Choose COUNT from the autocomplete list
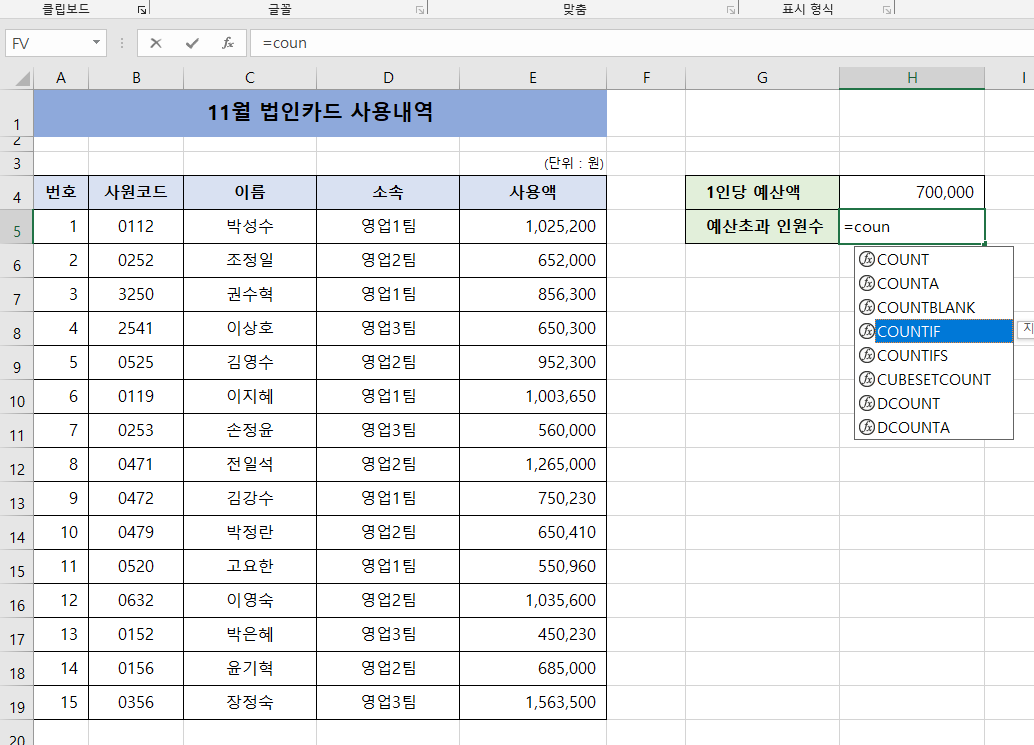The image size is (1034, 745). tap(934, 260)
